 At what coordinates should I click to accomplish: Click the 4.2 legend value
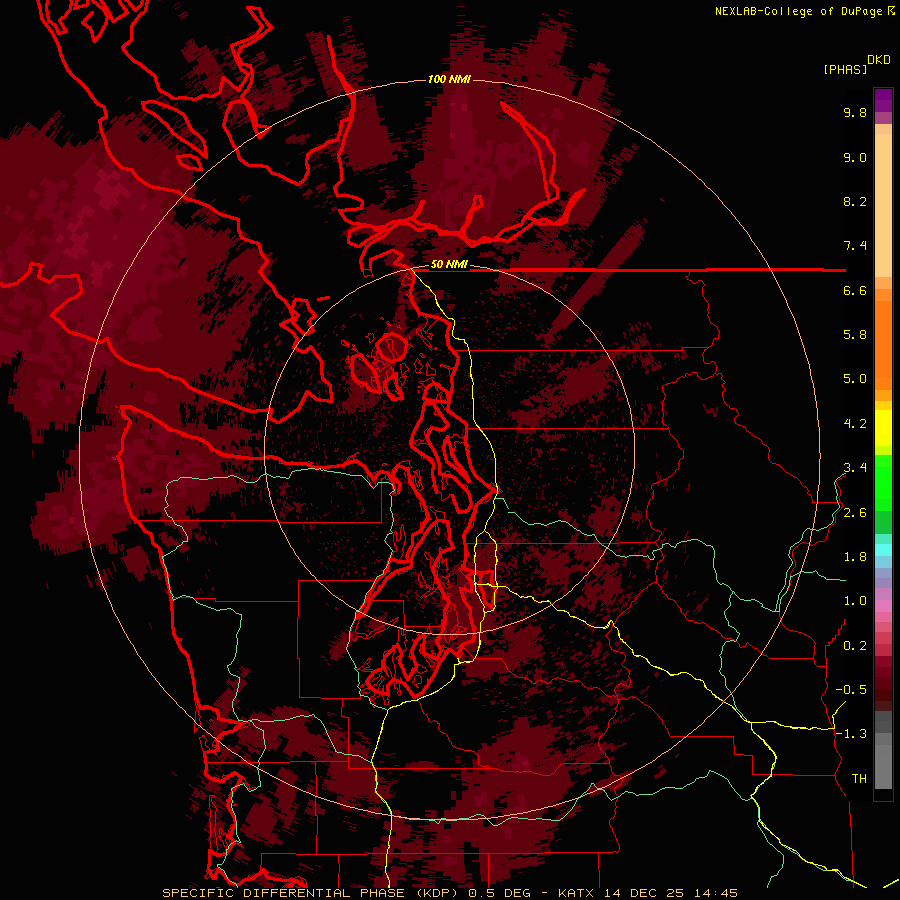[x=855, y=424]
